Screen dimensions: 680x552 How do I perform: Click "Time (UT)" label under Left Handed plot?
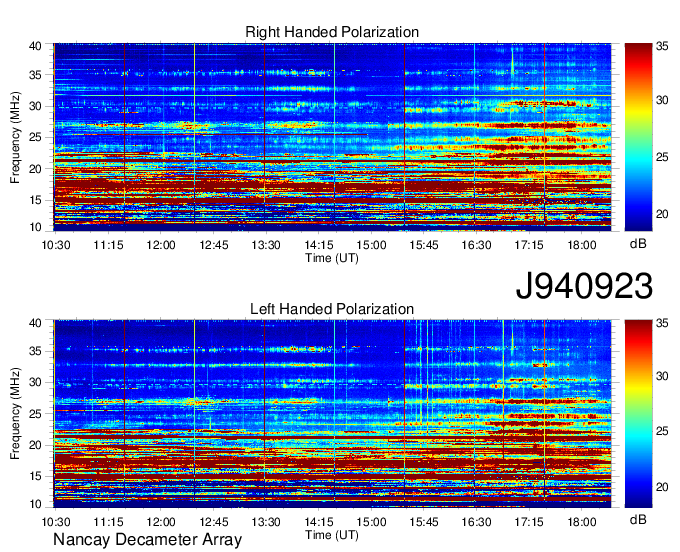[332, 535]
